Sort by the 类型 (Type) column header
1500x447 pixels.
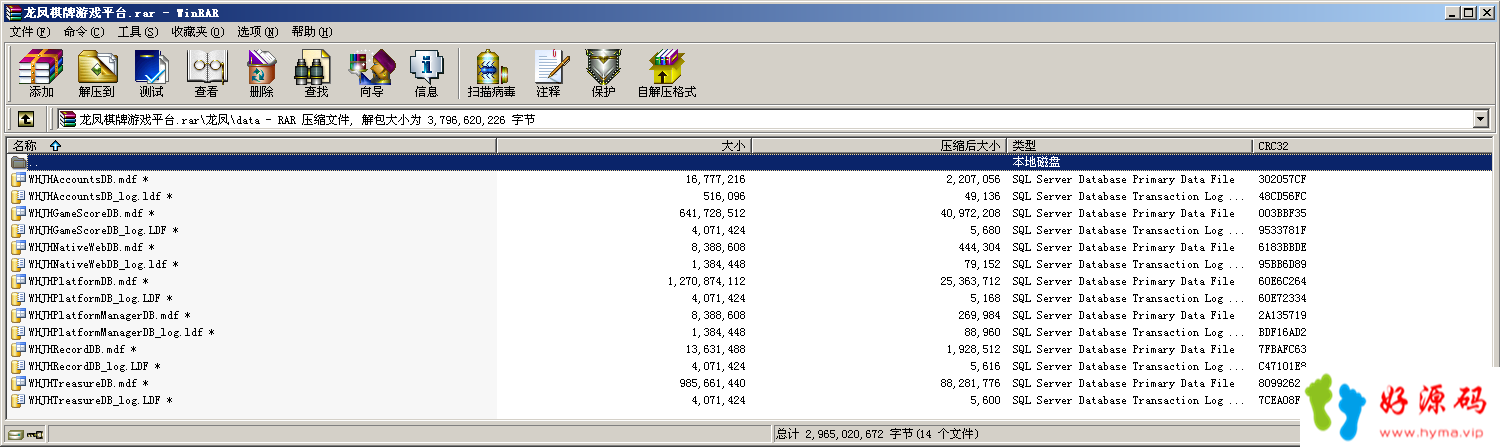1129,146
